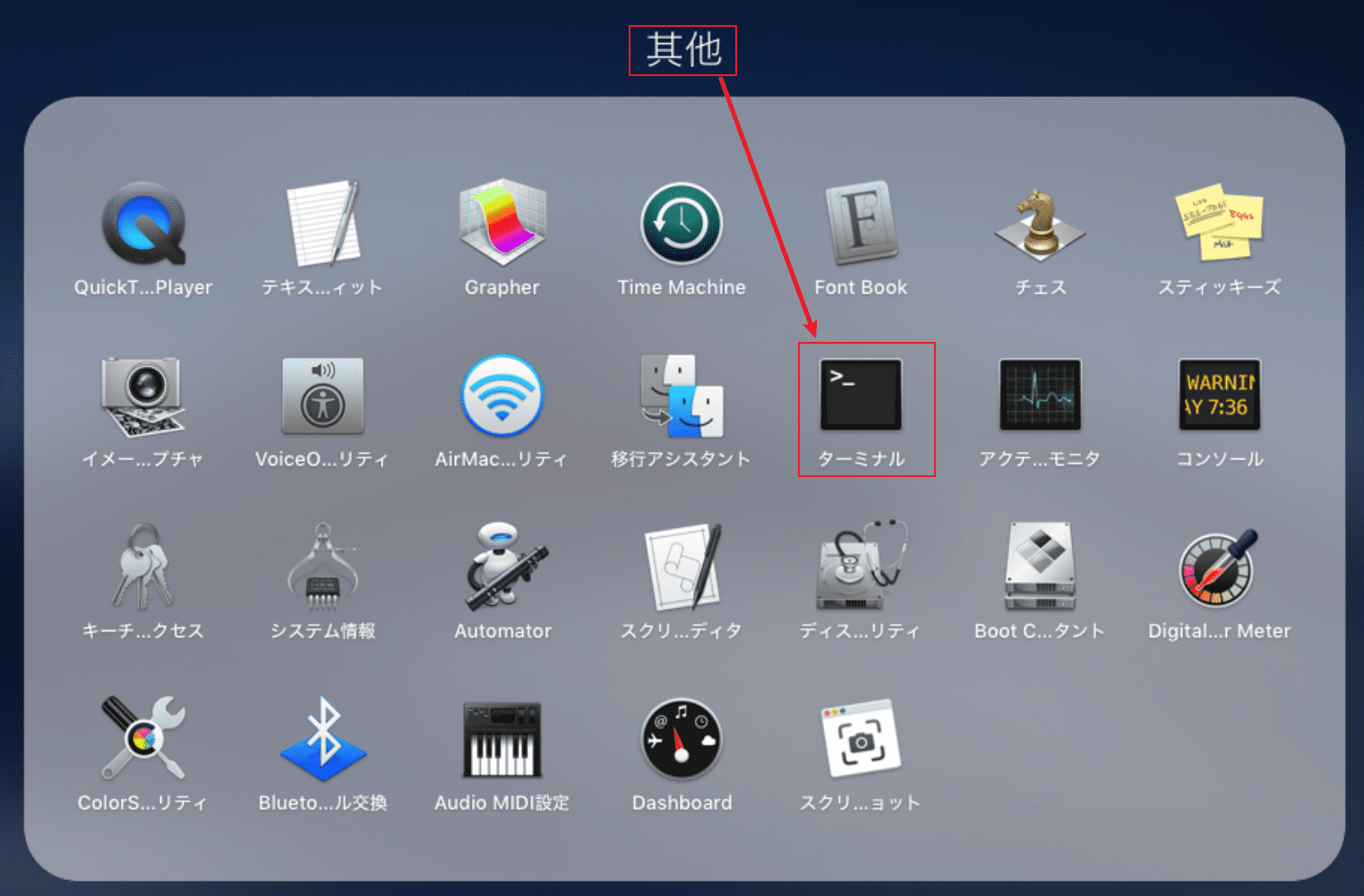
Task: Open Time Machine
Action: pyautogui.click(x=682, y=224)
